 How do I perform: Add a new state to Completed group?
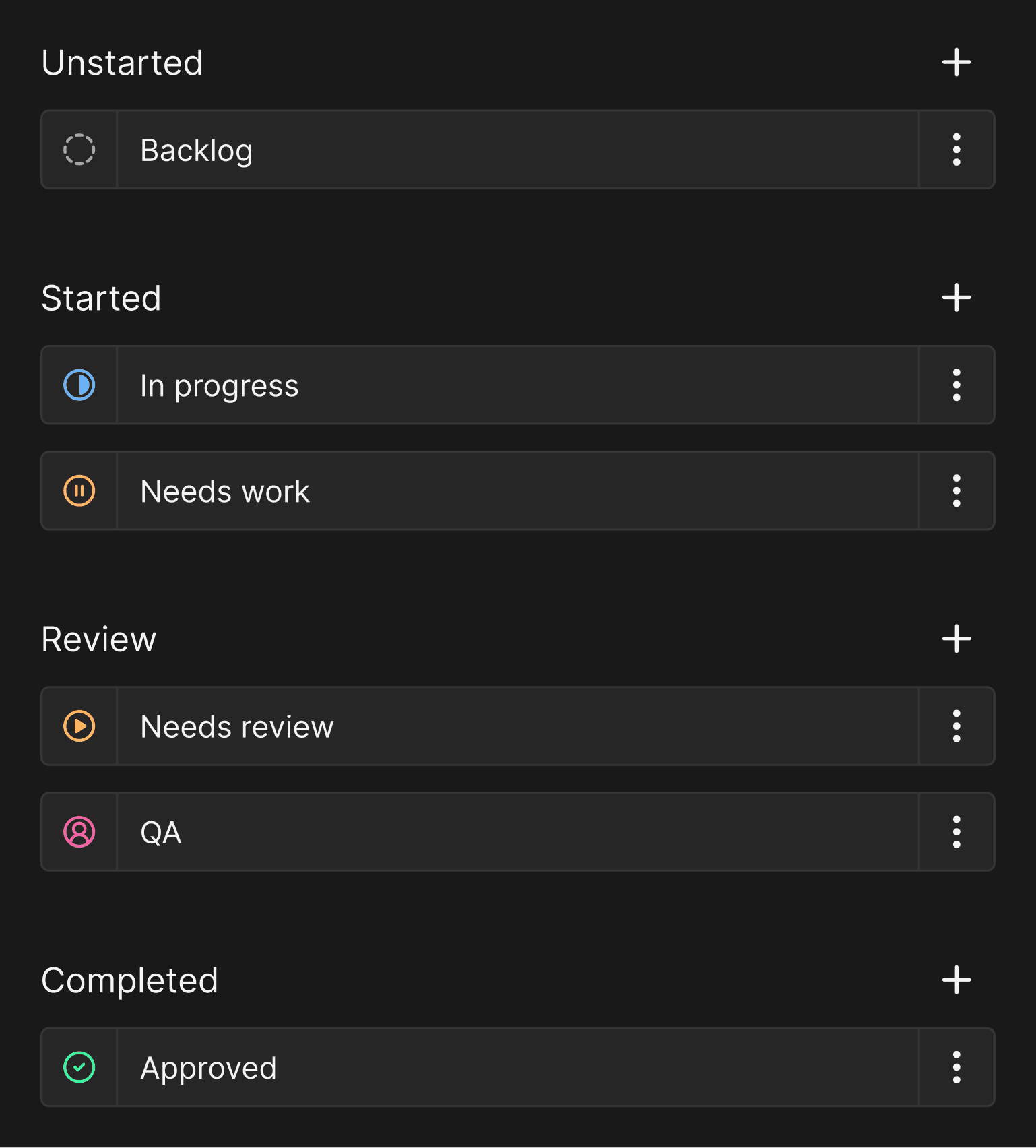(957, 980)
